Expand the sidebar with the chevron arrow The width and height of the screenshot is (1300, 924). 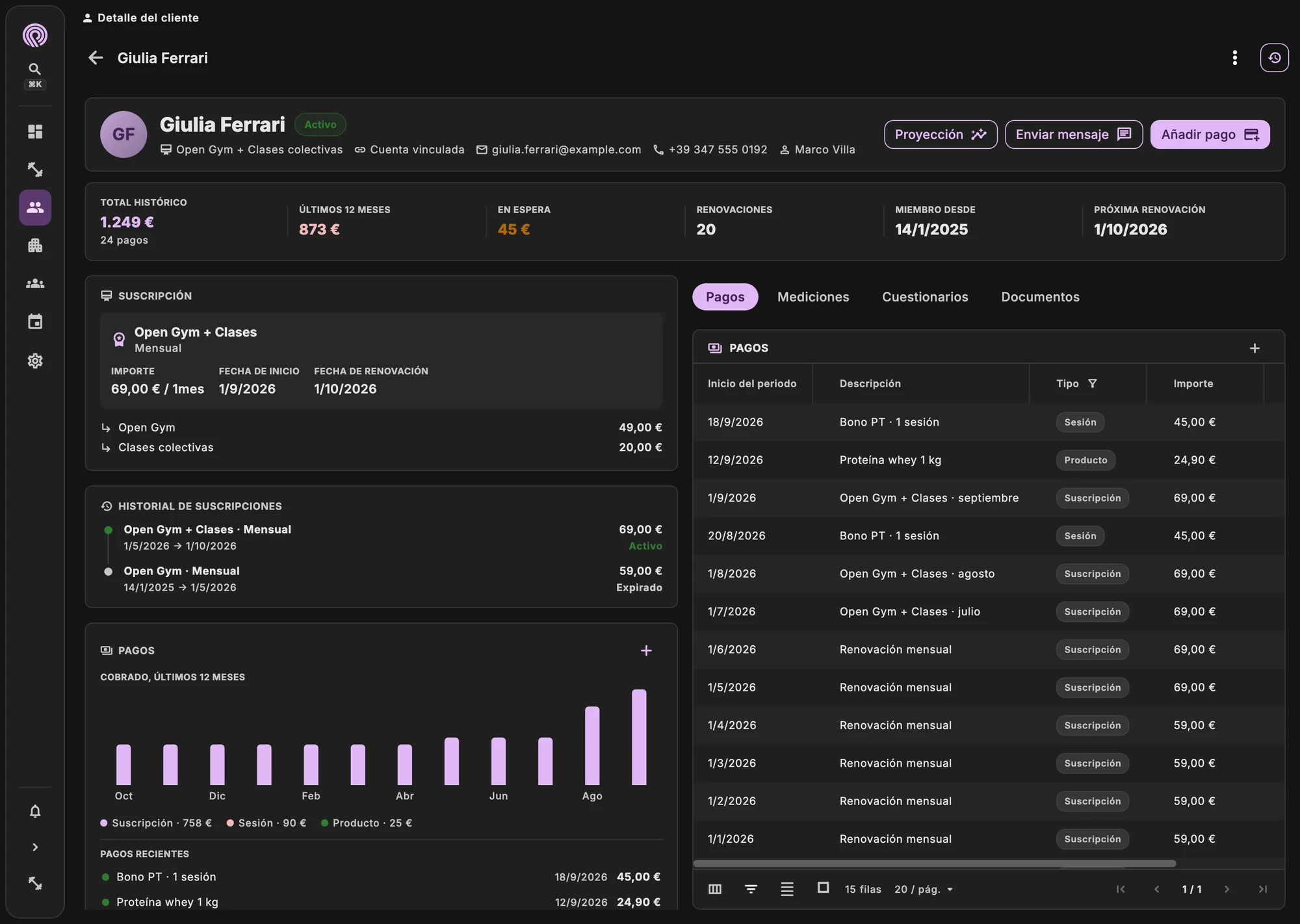[35, 847]
